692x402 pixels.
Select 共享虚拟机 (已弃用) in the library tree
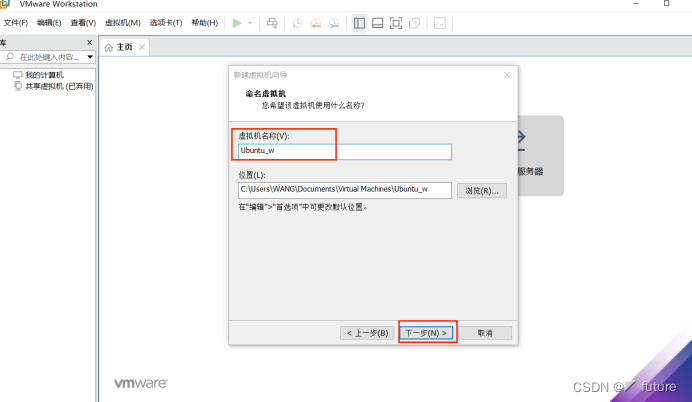click(x=59, y=86)
